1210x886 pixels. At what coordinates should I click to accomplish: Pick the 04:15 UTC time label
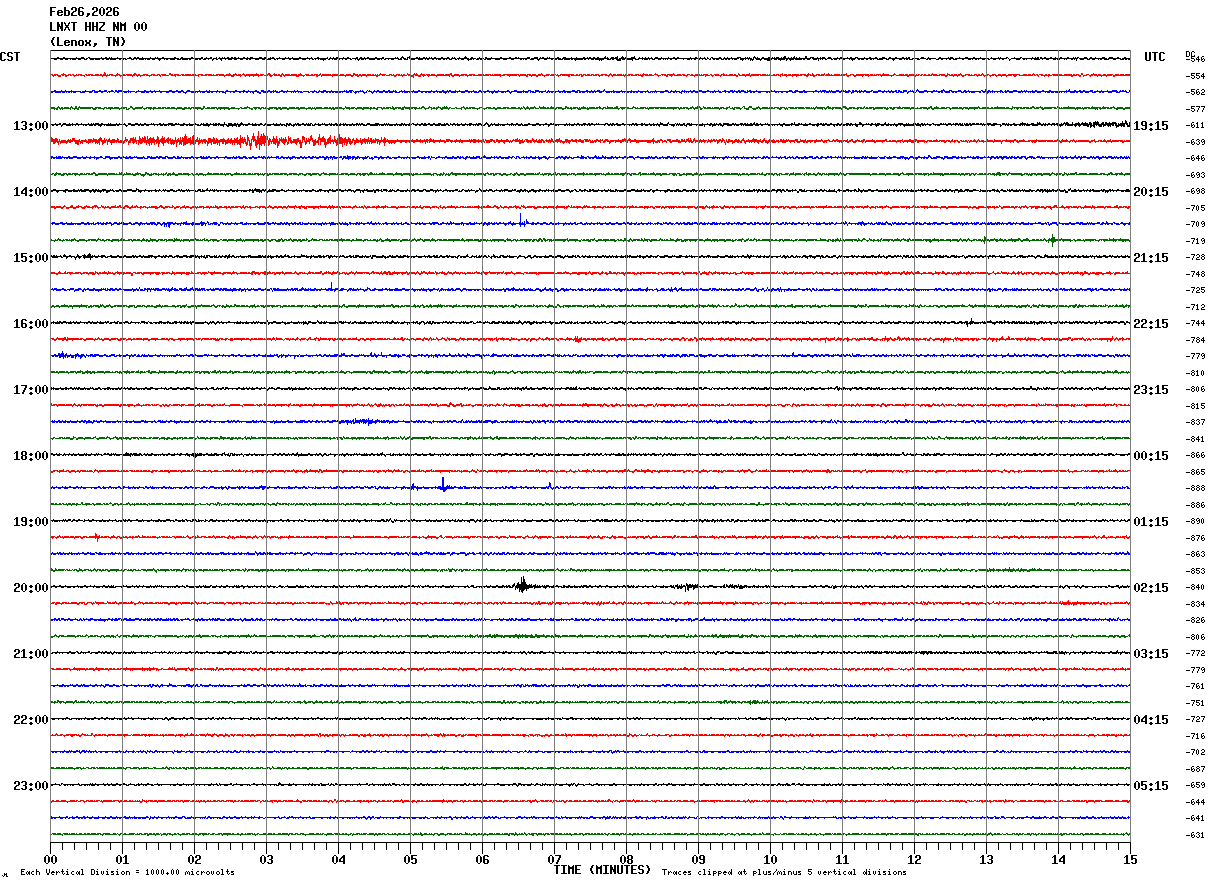point(1151,720)
